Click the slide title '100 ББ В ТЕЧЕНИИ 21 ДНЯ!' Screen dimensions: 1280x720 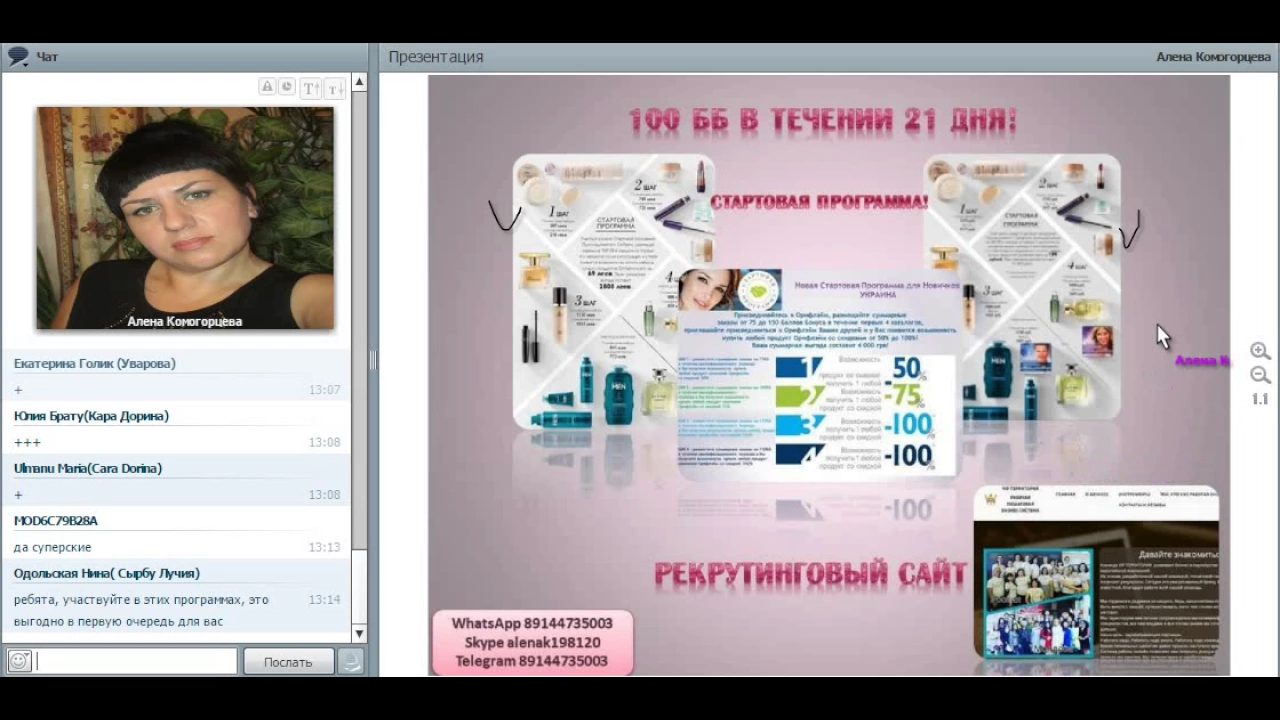[x=823, y=121]
